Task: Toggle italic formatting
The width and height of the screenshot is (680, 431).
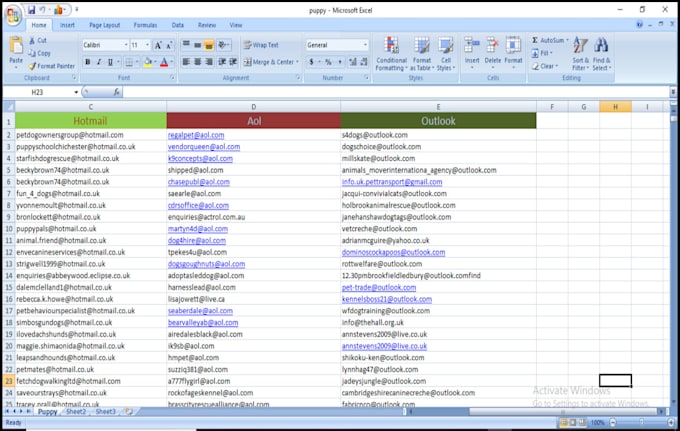Action: (99, 62)
